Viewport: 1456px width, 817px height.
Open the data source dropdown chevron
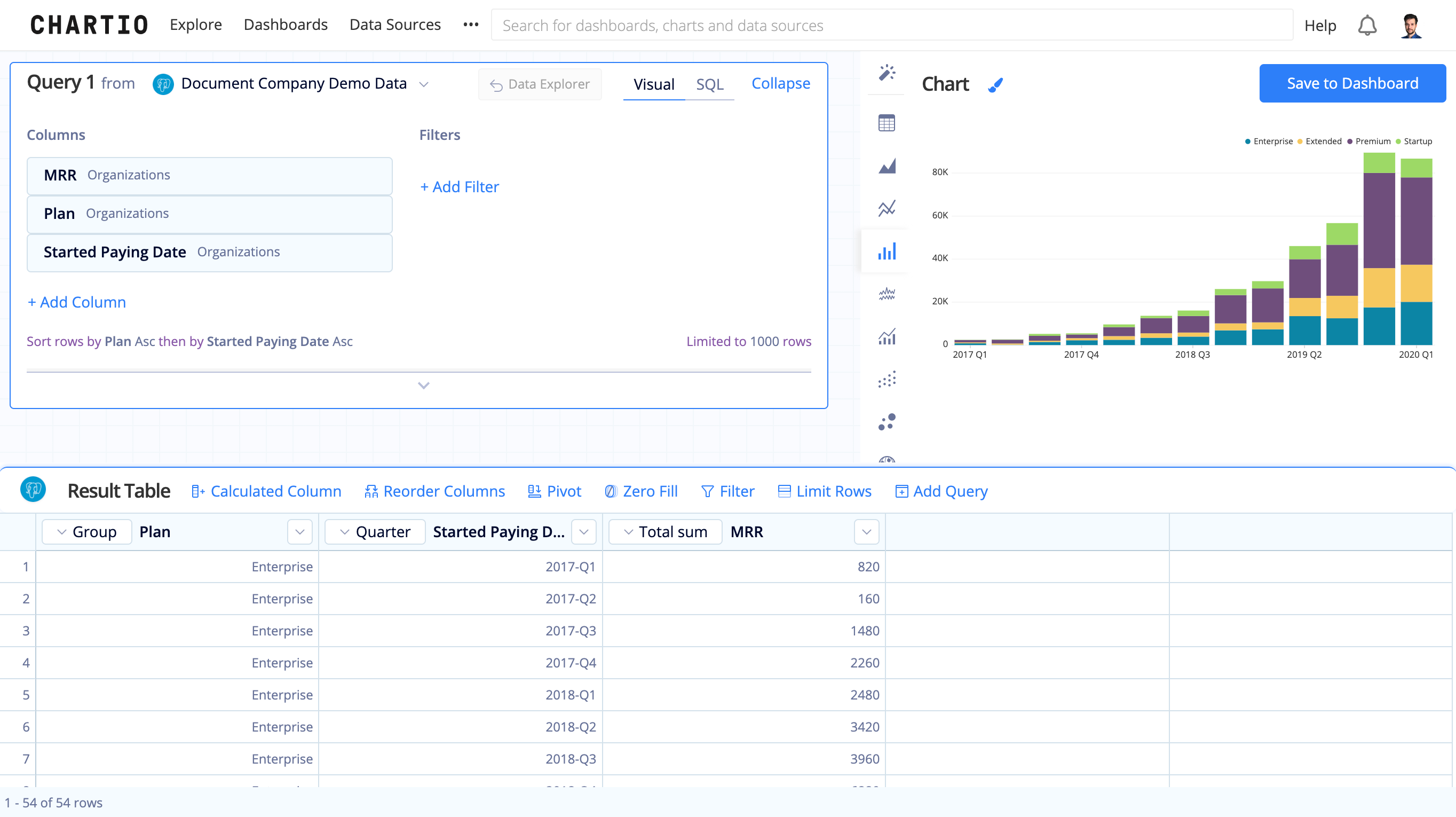click(423, 84)
